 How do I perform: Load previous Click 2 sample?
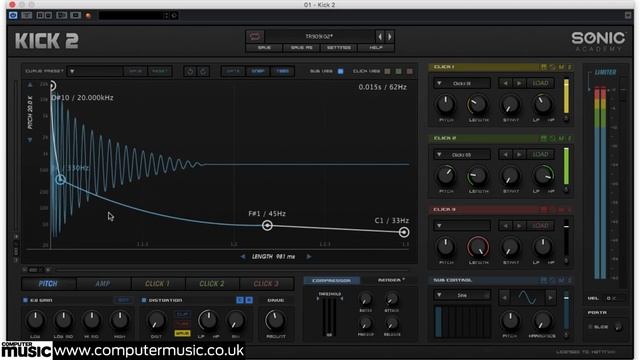point(505,155)
